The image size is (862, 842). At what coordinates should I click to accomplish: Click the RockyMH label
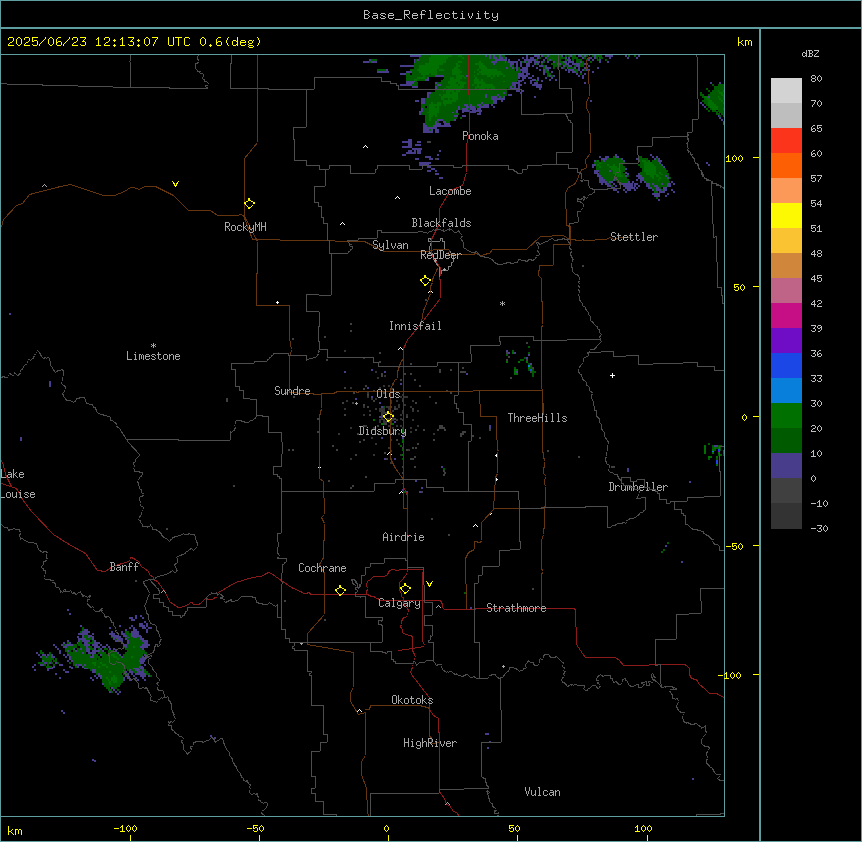[245, 227]
